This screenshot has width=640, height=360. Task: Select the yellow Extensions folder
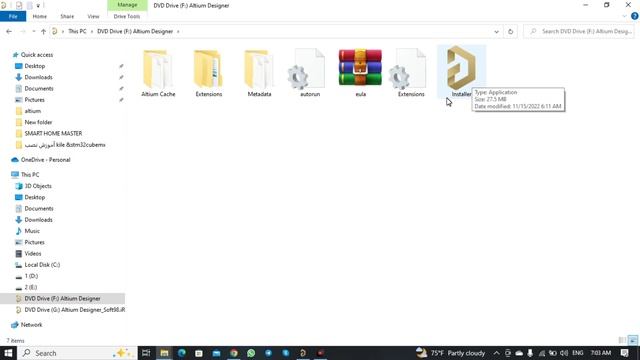pos(209,73)
